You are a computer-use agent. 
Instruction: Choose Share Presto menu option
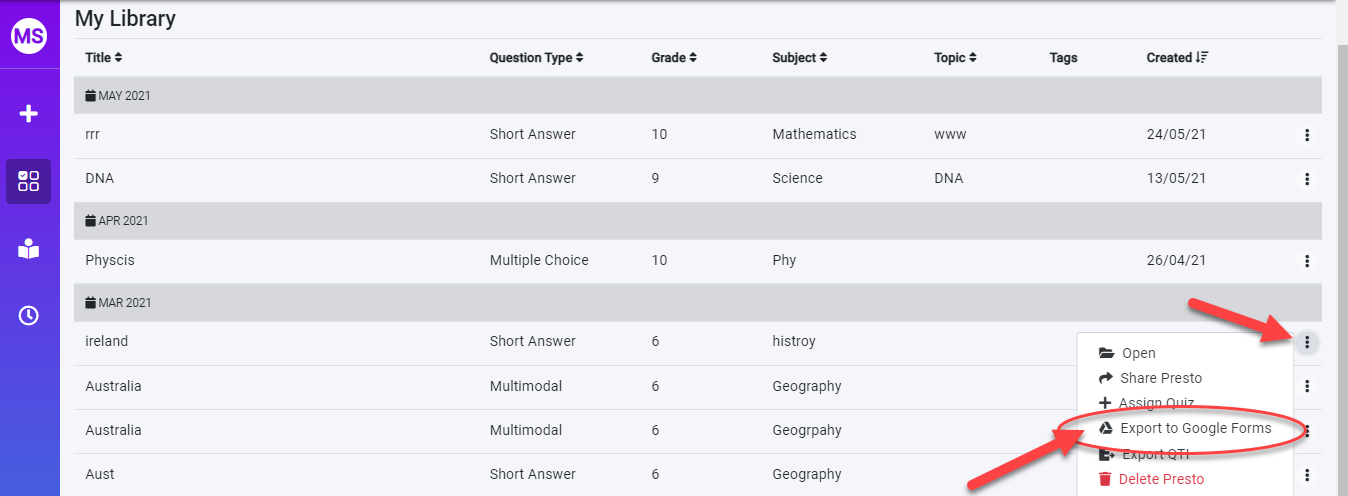(x=1160, y=378)
